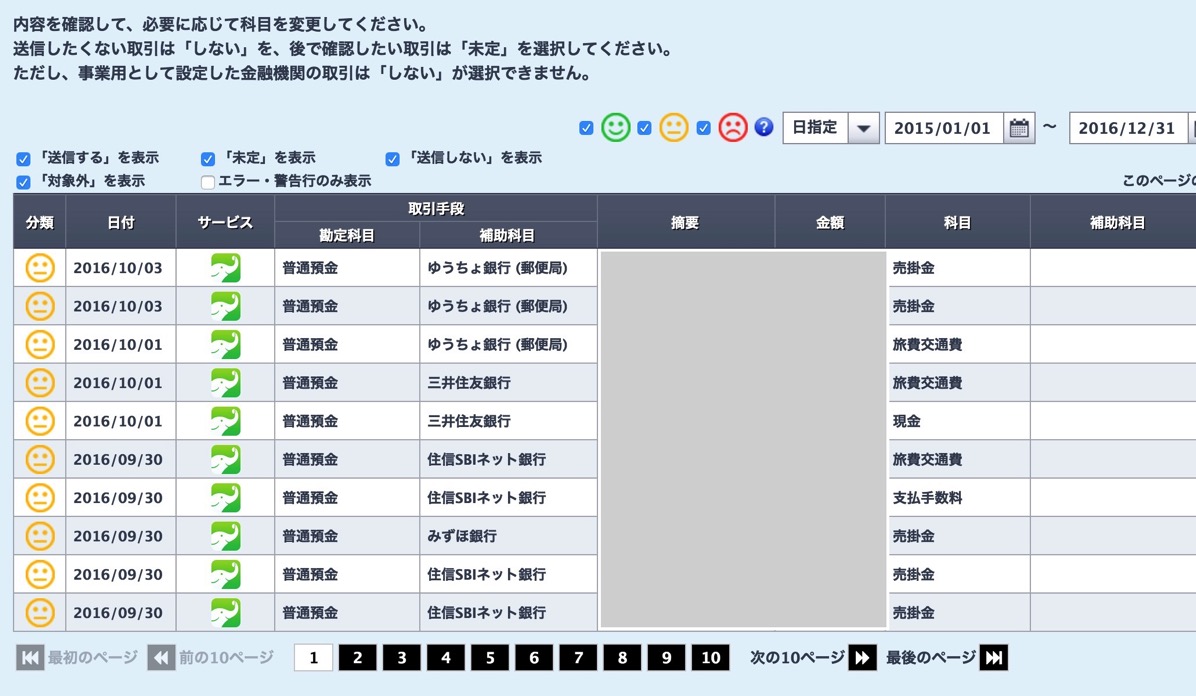Click the 科目 column header
The height and width of the screenshot is (696, 1196).
click(x=957, y=222)
